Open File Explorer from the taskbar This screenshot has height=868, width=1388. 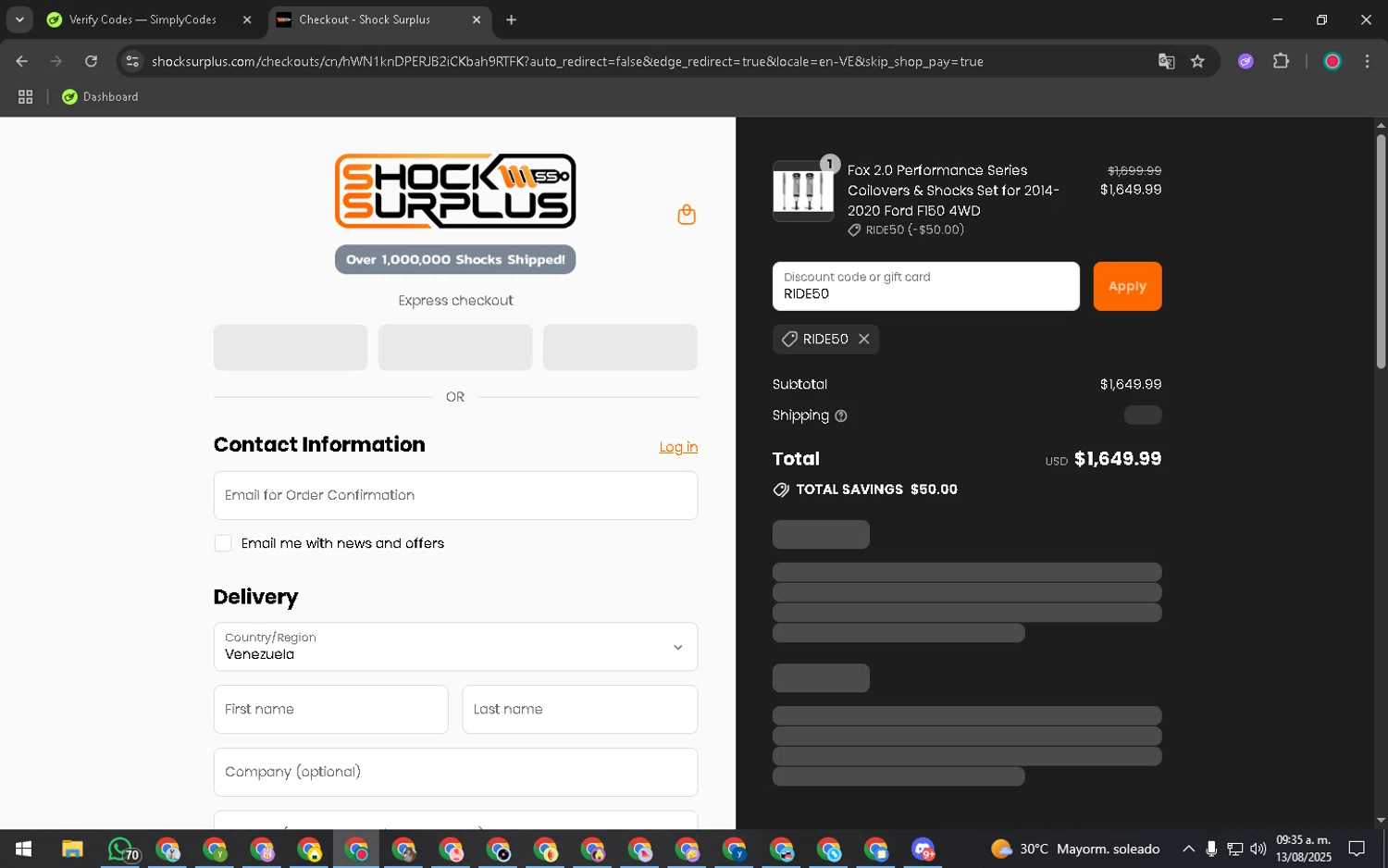pyautogui.click(x=72, y=849)
